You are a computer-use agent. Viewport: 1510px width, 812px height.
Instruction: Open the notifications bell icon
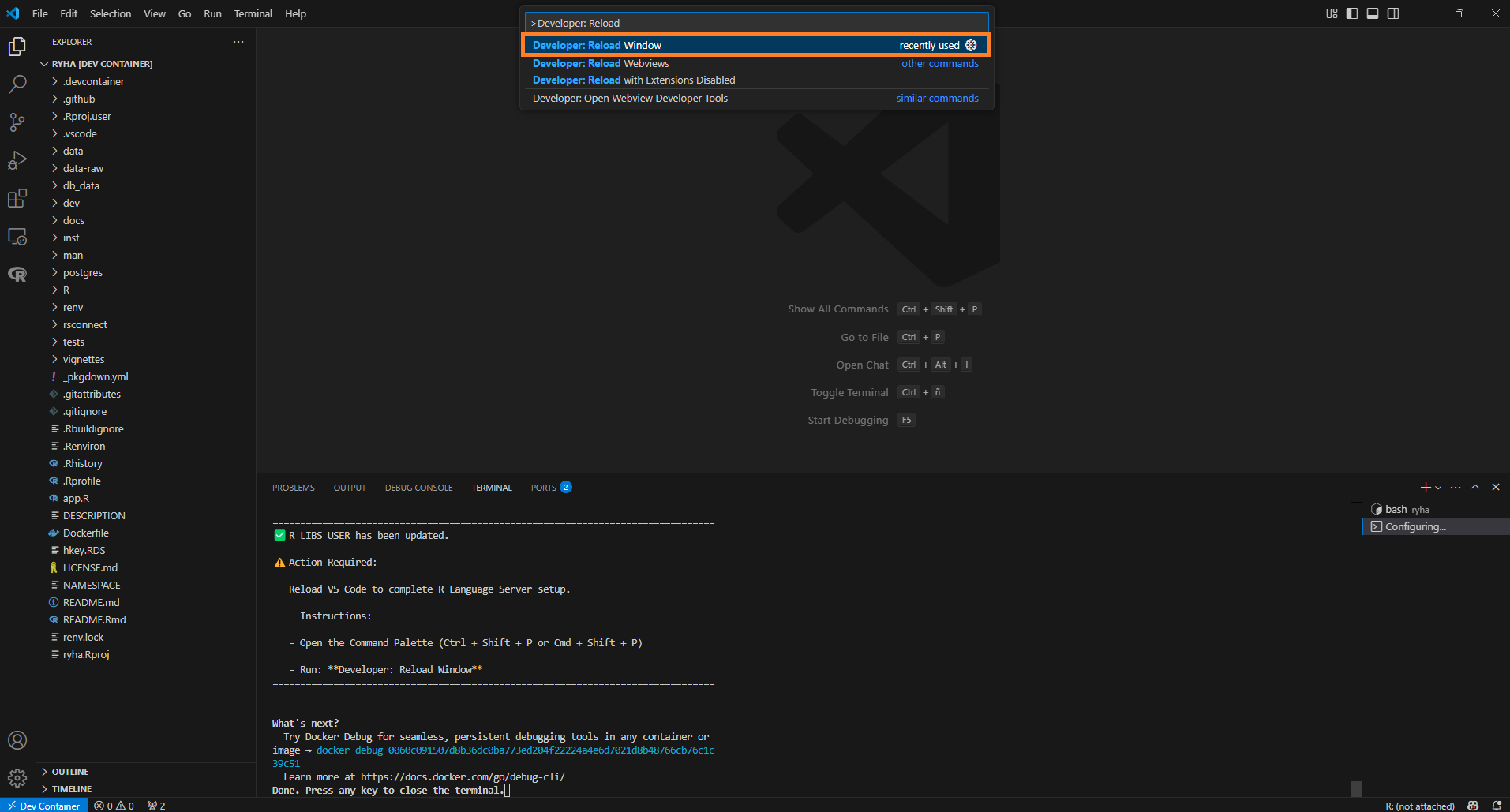click(x=1497, y=806)
